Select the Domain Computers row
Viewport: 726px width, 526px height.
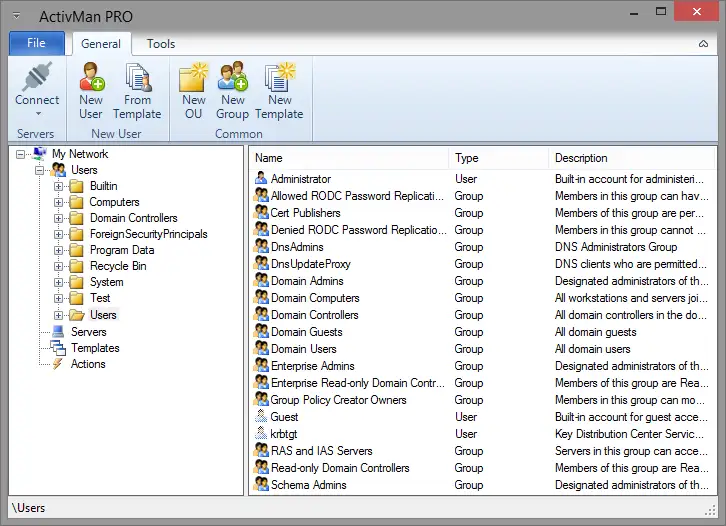tap(483, 298)
